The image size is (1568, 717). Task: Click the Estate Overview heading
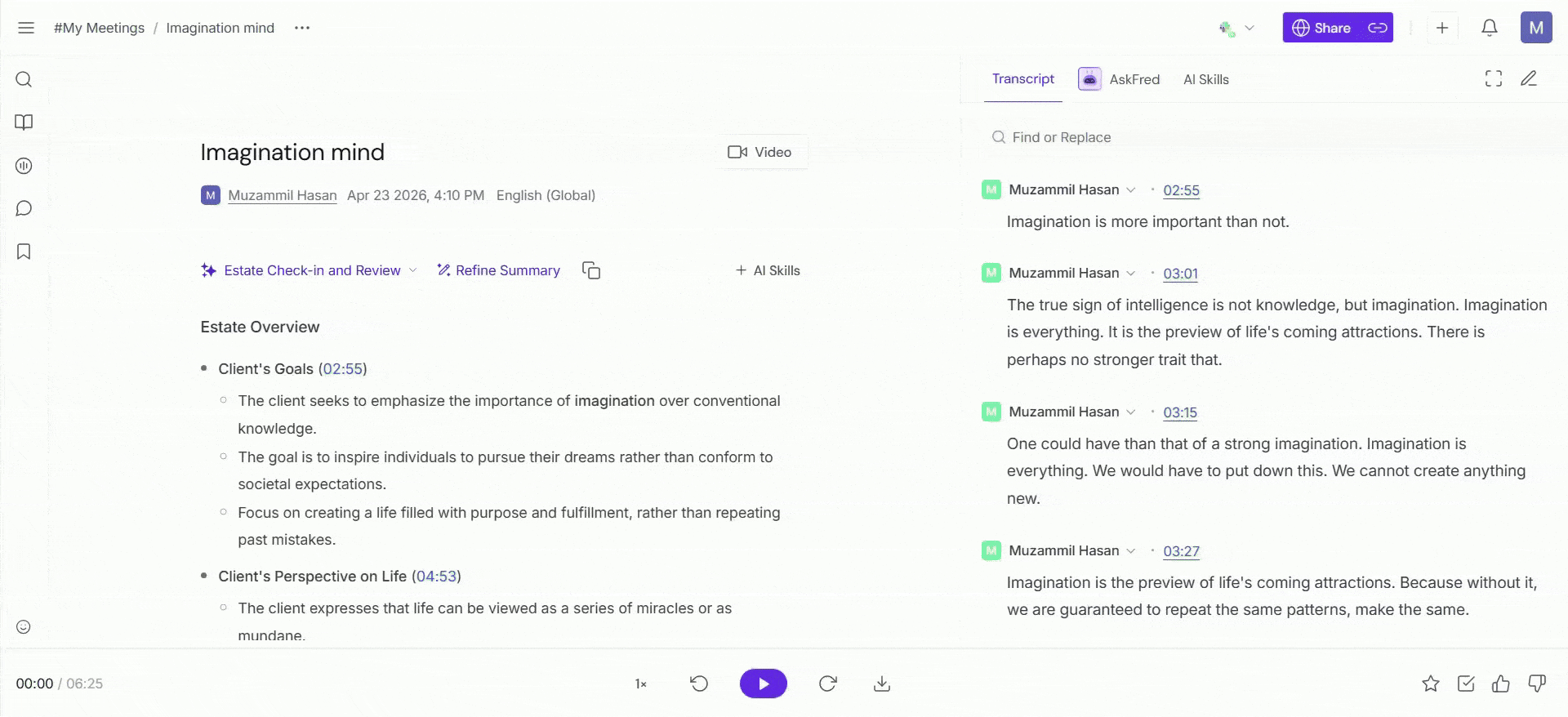(x=260, y=327)
